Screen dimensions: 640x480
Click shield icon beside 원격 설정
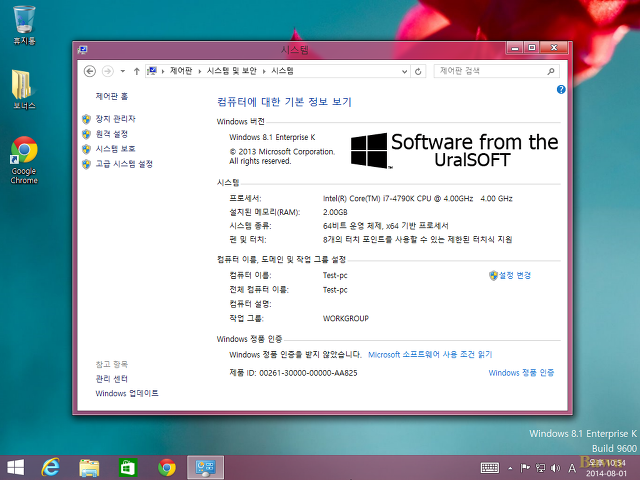tap(86, 134)
